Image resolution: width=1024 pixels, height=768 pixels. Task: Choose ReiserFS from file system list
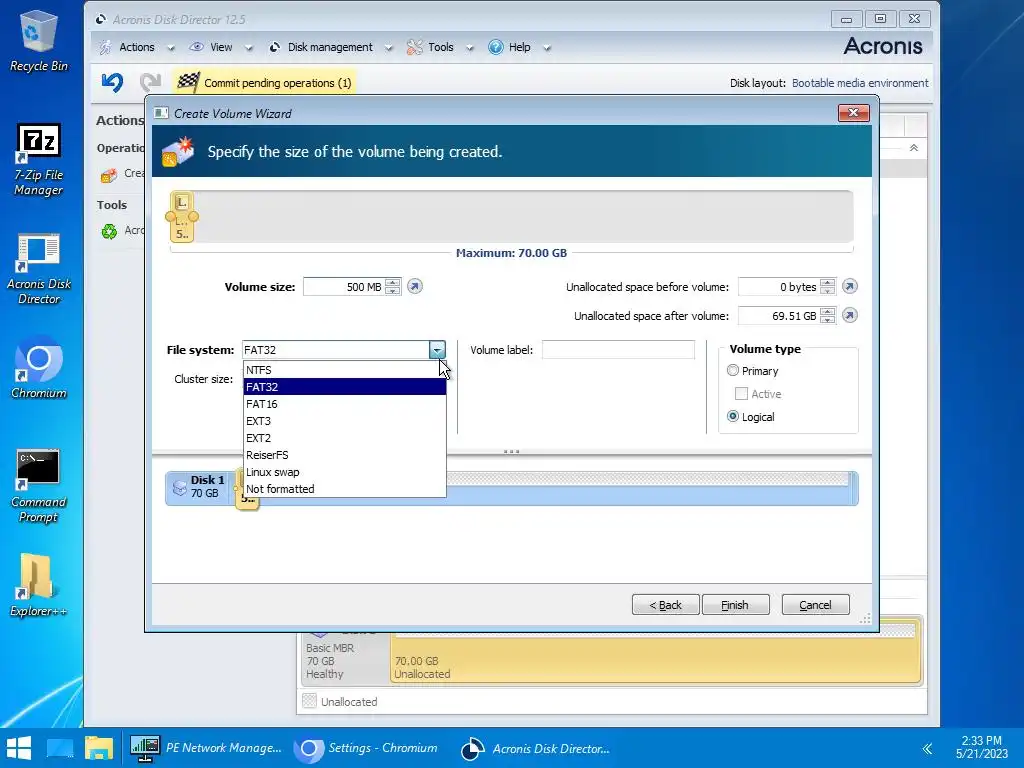(345, 455)
